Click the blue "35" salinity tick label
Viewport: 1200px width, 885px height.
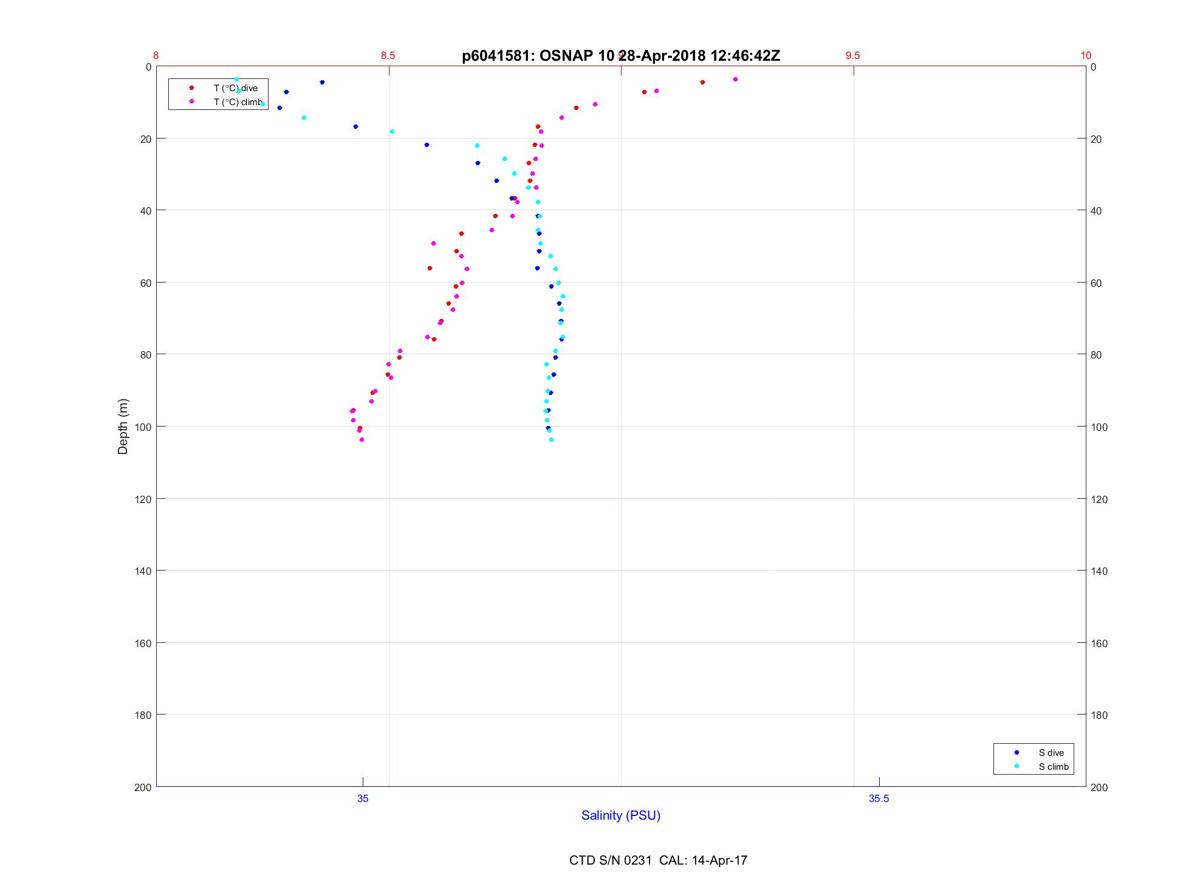click(x=363, y=798)
